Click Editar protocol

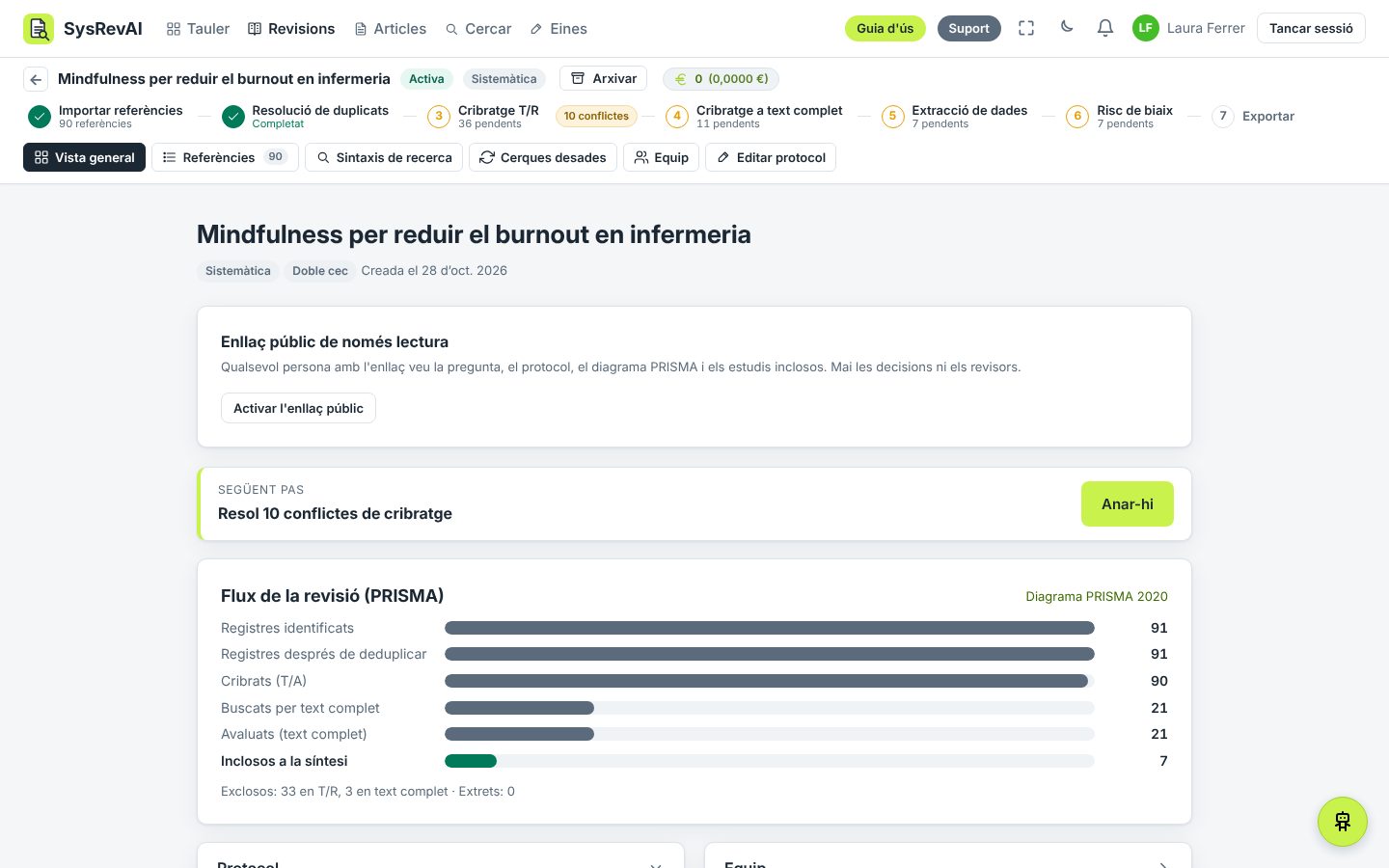[771, 157]
